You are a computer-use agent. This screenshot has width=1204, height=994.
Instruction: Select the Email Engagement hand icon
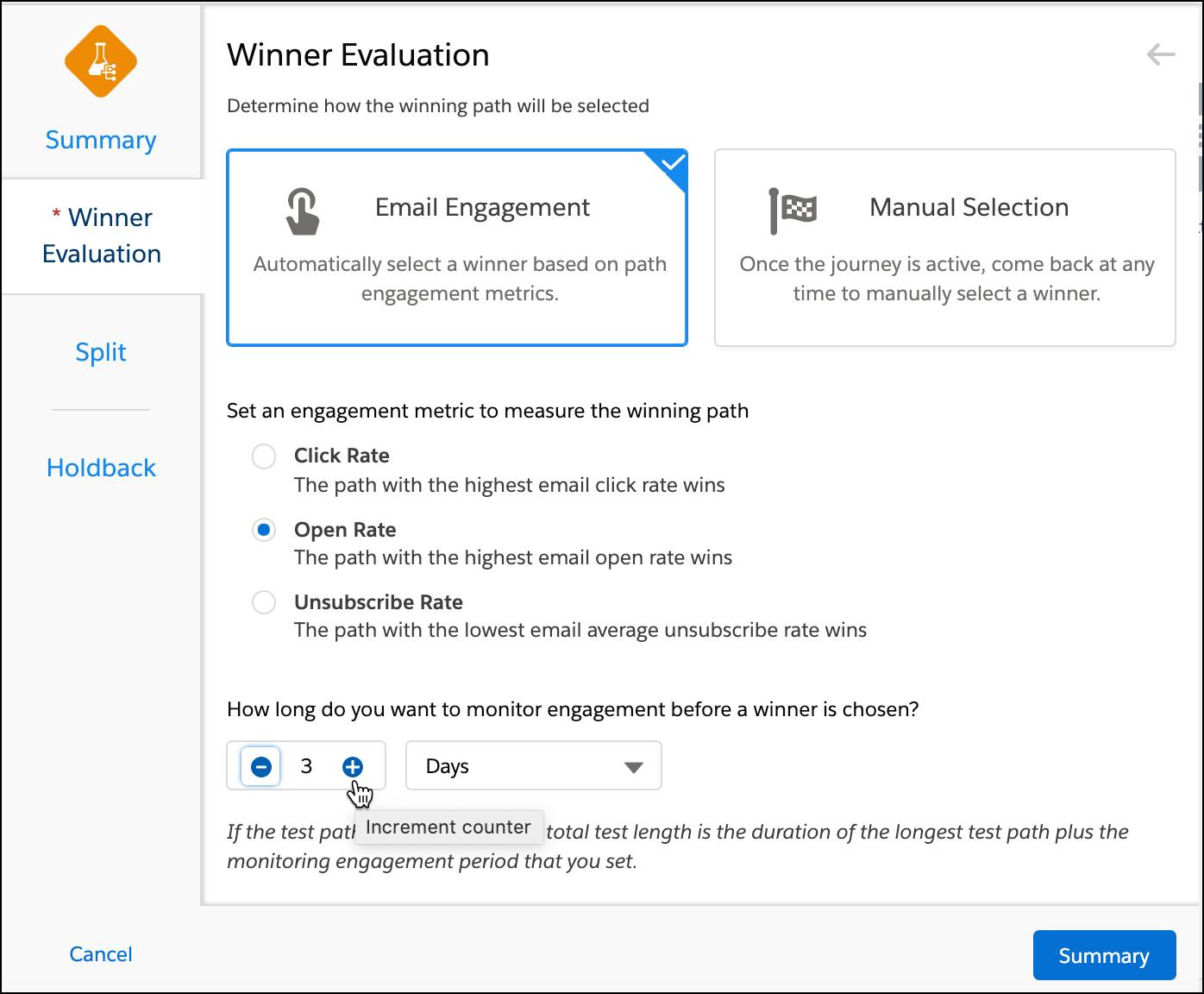[304, 210]
